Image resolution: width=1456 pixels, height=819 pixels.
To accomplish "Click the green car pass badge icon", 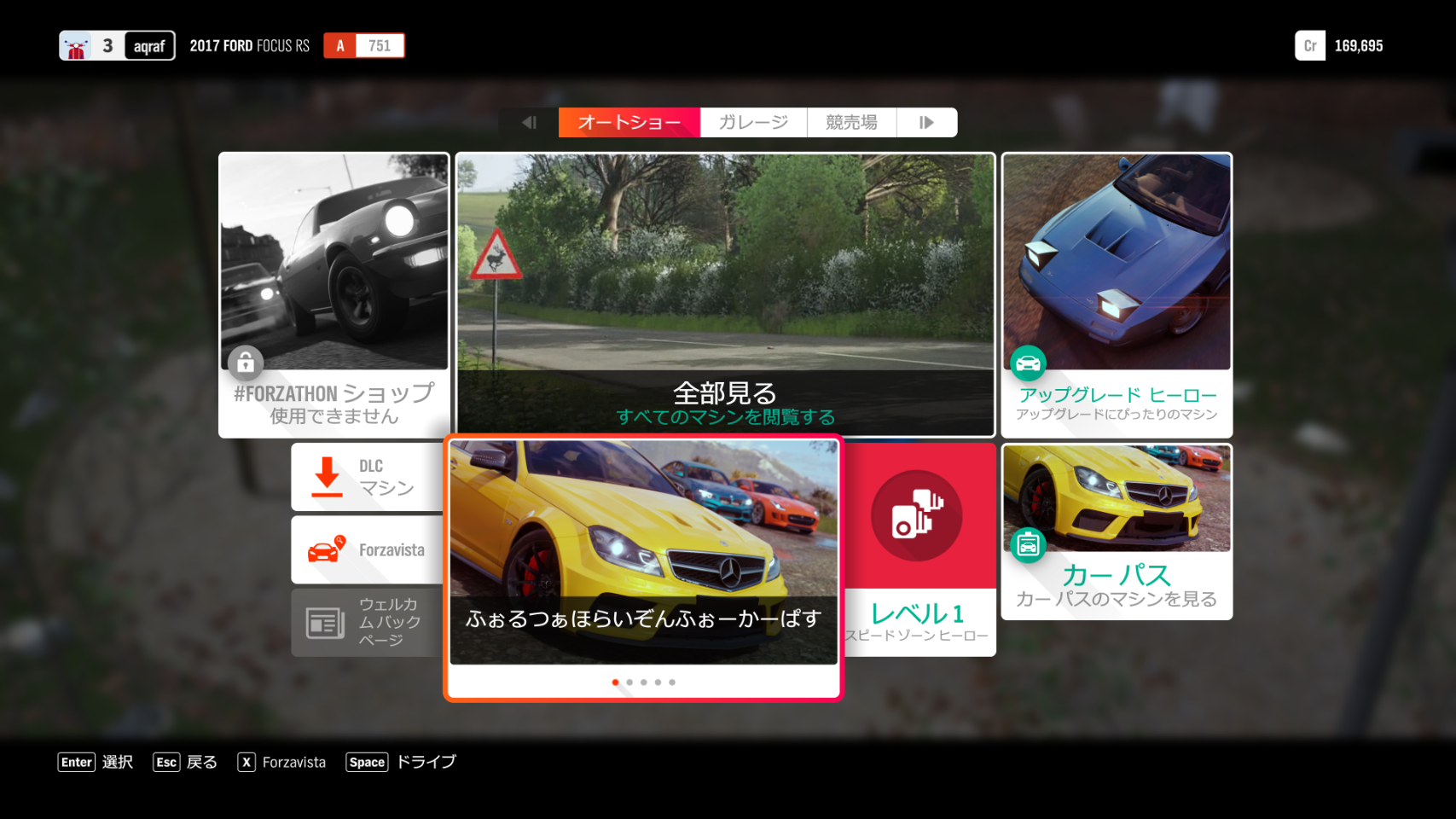I will [x=1028, y=545].
